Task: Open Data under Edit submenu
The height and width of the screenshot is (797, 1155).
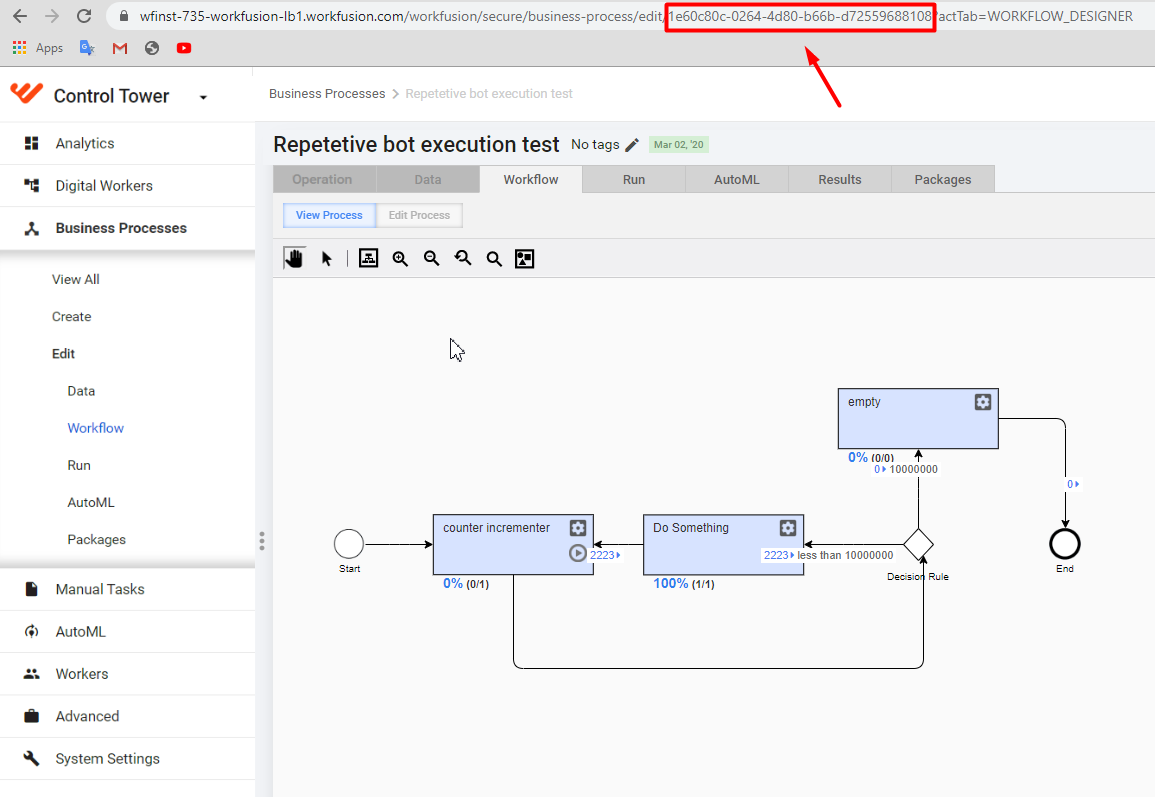Action: click(x=81, y=391)
